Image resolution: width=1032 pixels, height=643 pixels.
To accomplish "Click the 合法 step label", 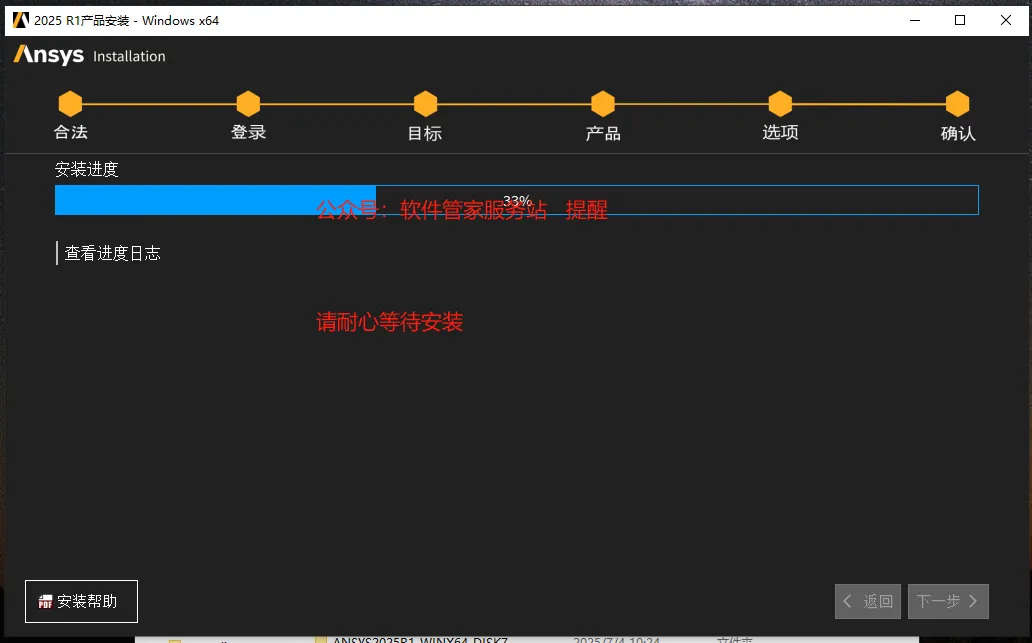I will (x=70, y=132).
